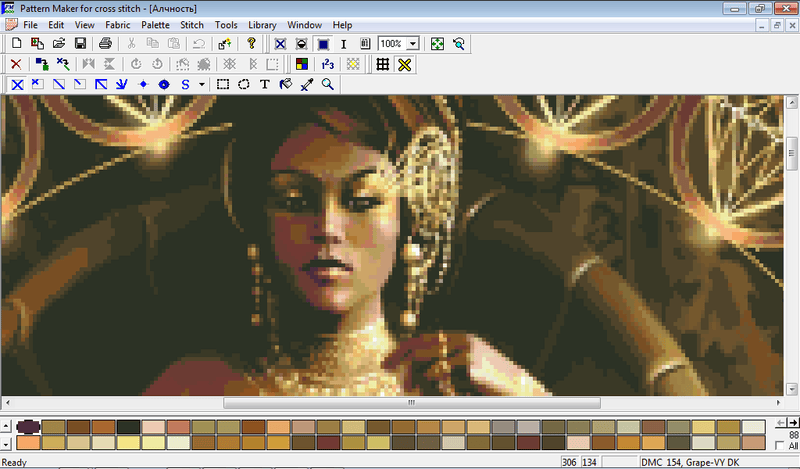Select the magnifier zoom tool
800x469 pixels.
click(326, 85)
